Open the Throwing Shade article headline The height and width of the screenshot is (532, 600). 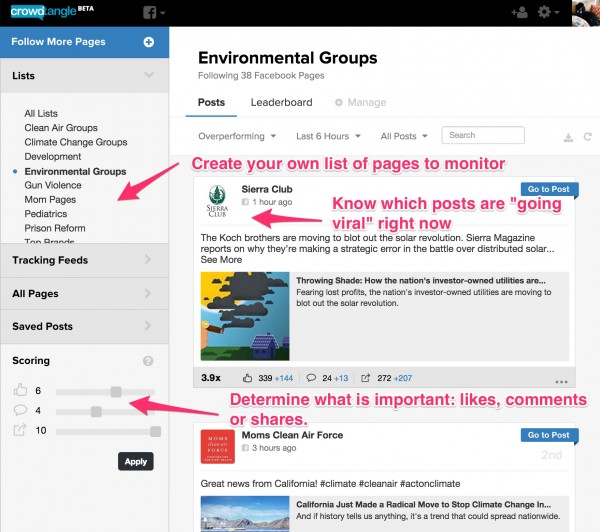[x=421, y=281]
